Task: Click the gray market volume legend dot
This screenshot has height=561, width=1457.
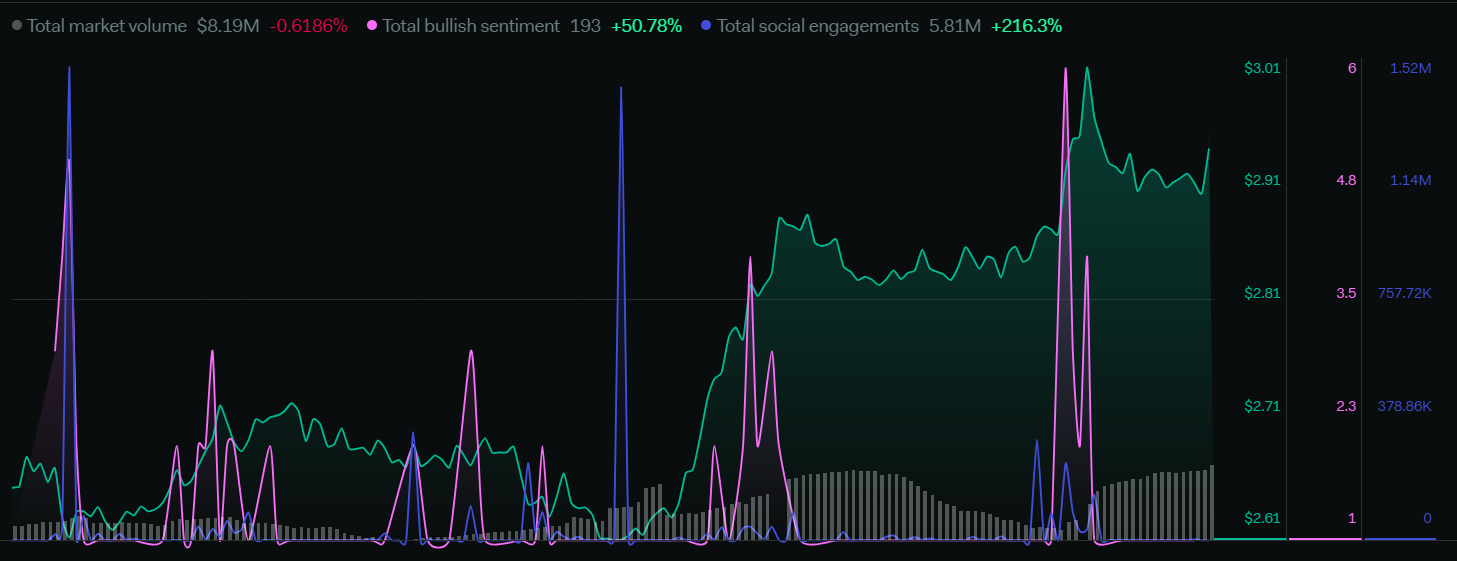Action: [x=17, y=26]
